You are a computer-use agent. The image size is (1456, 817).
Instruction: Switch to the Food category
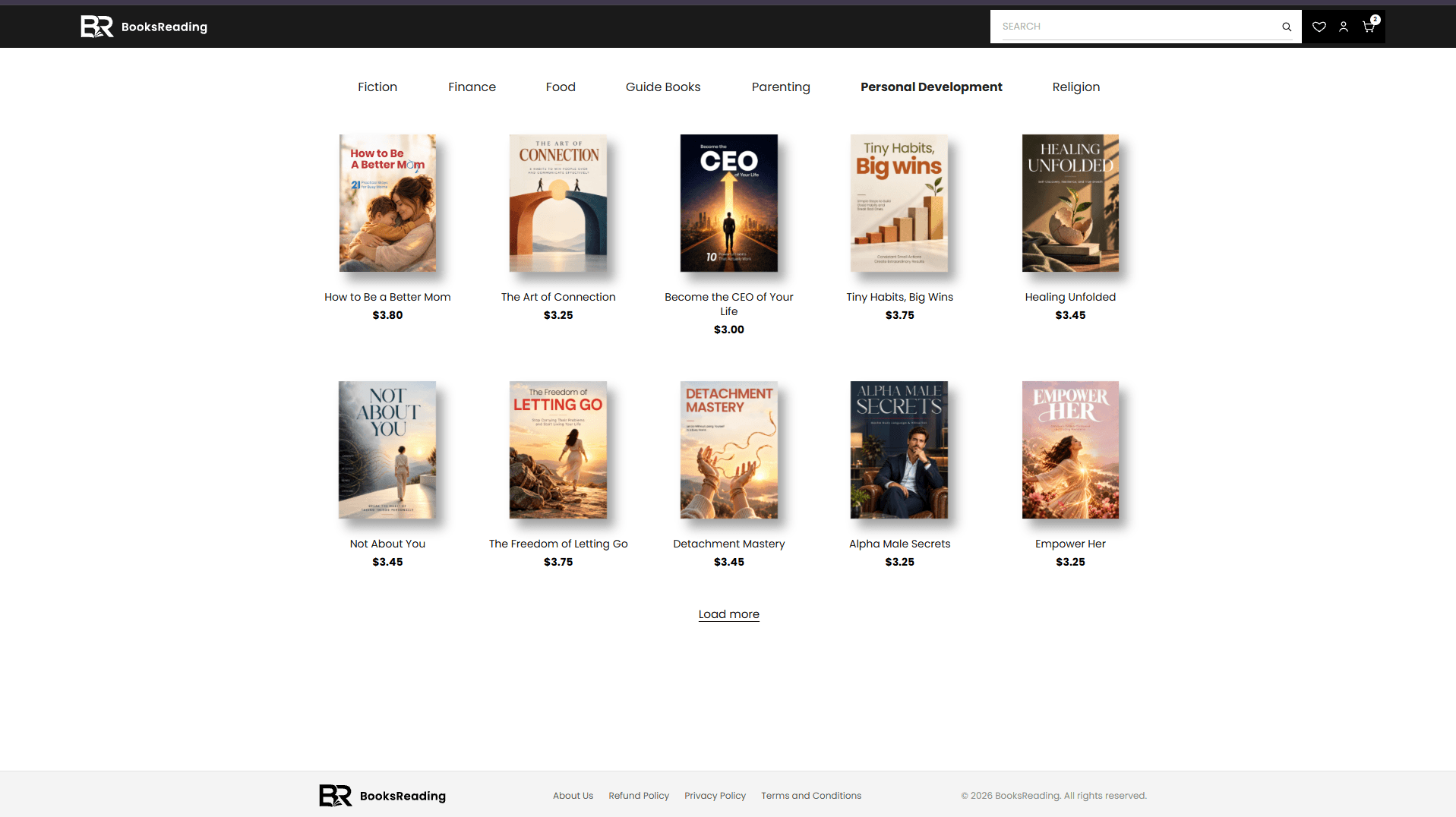coord(561,87)
